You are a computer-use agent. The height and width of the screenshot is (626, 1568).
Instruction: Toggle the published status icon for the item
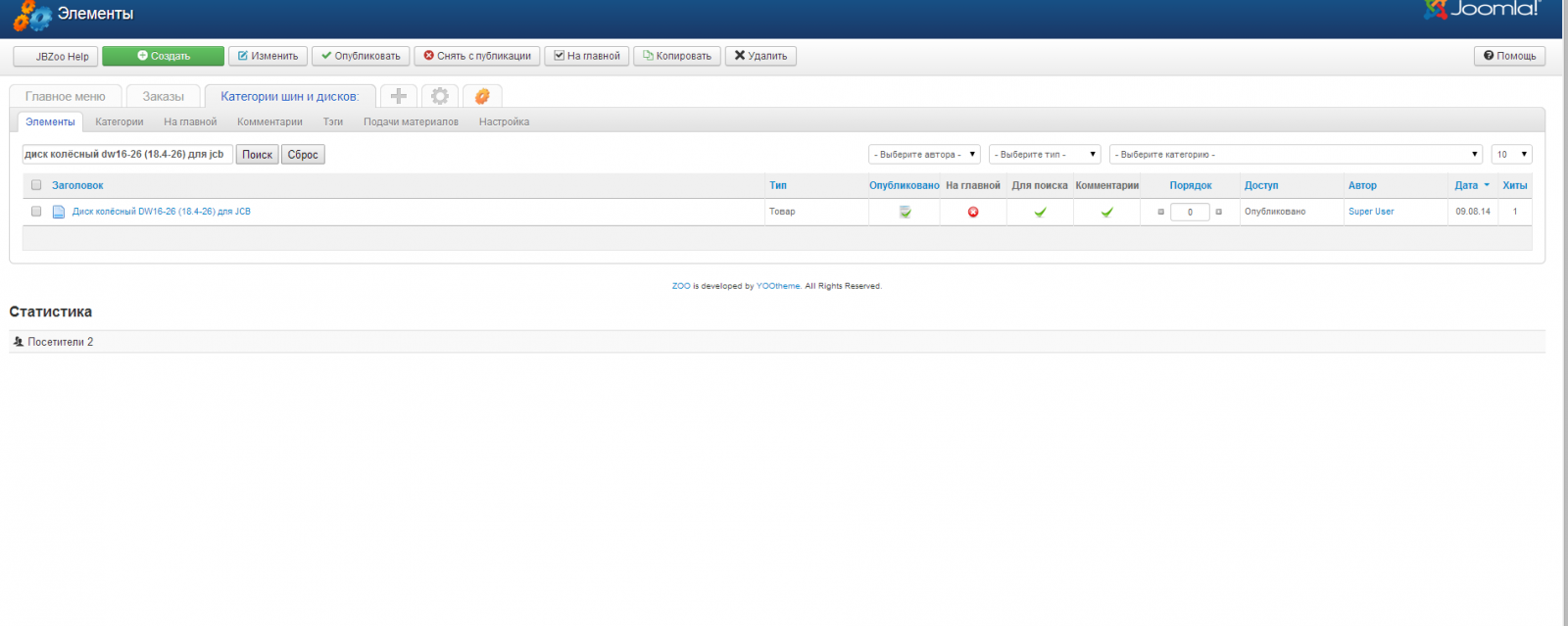tap(905, 212)
